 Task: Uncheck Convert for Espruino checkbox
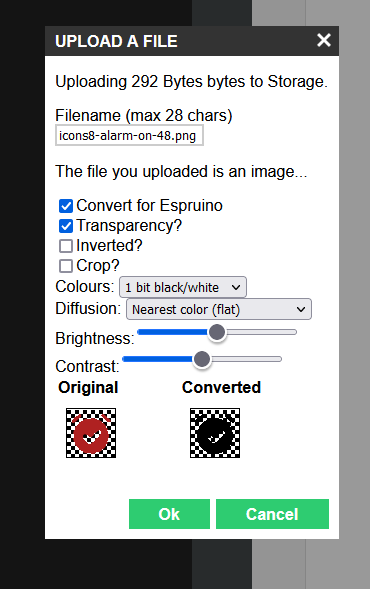click(x=66, y=206)
